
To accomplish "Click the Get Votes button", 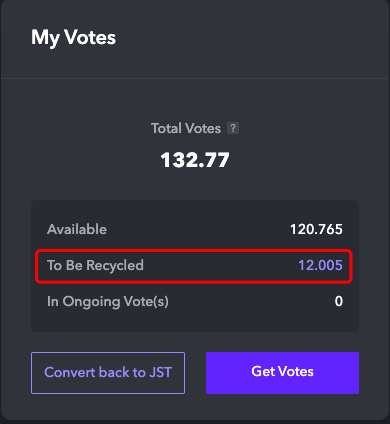I will coord(282,373).
